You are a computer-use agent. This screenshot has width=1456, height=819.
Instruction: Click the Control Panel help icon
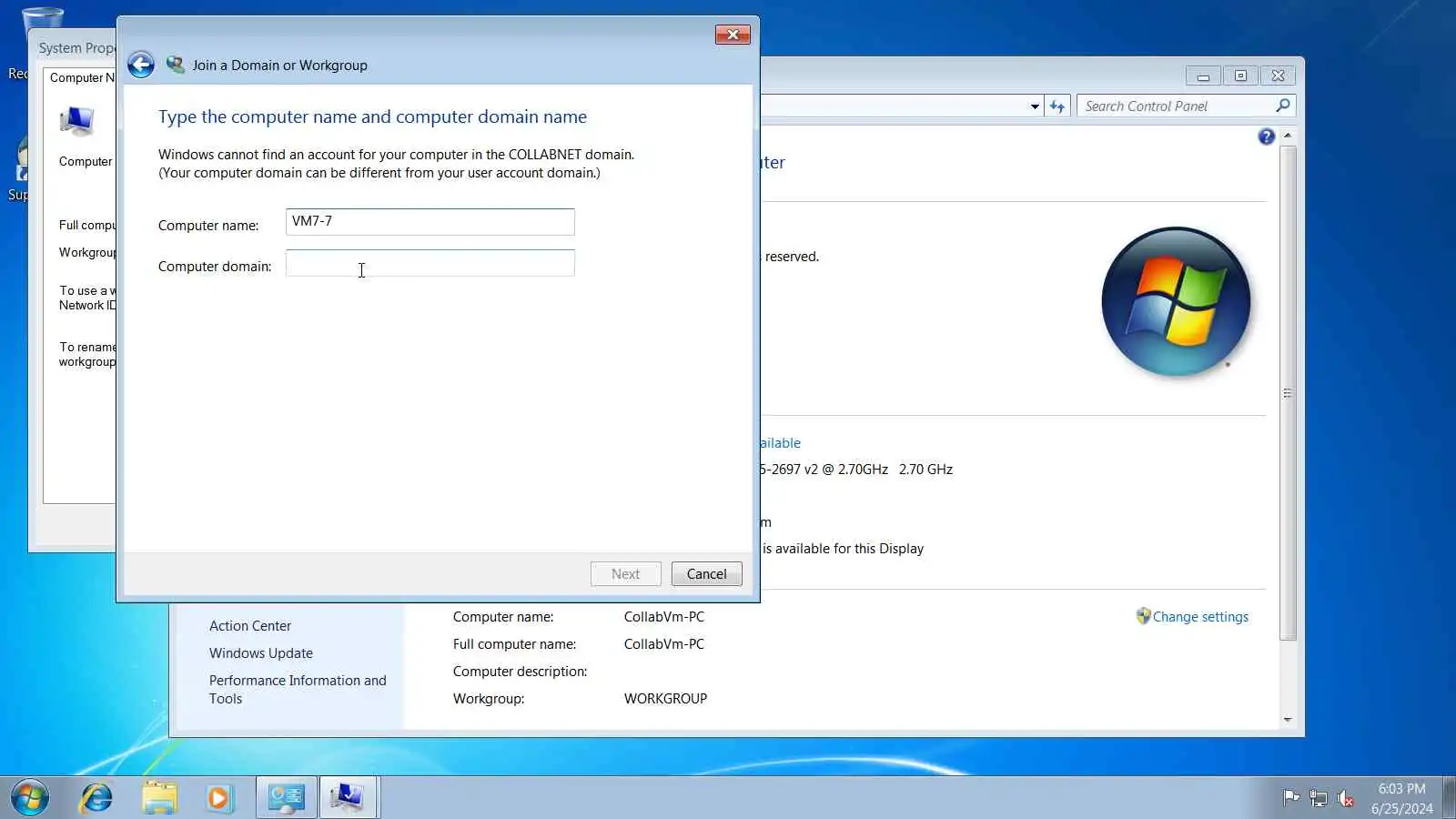tap(1266, 136)
